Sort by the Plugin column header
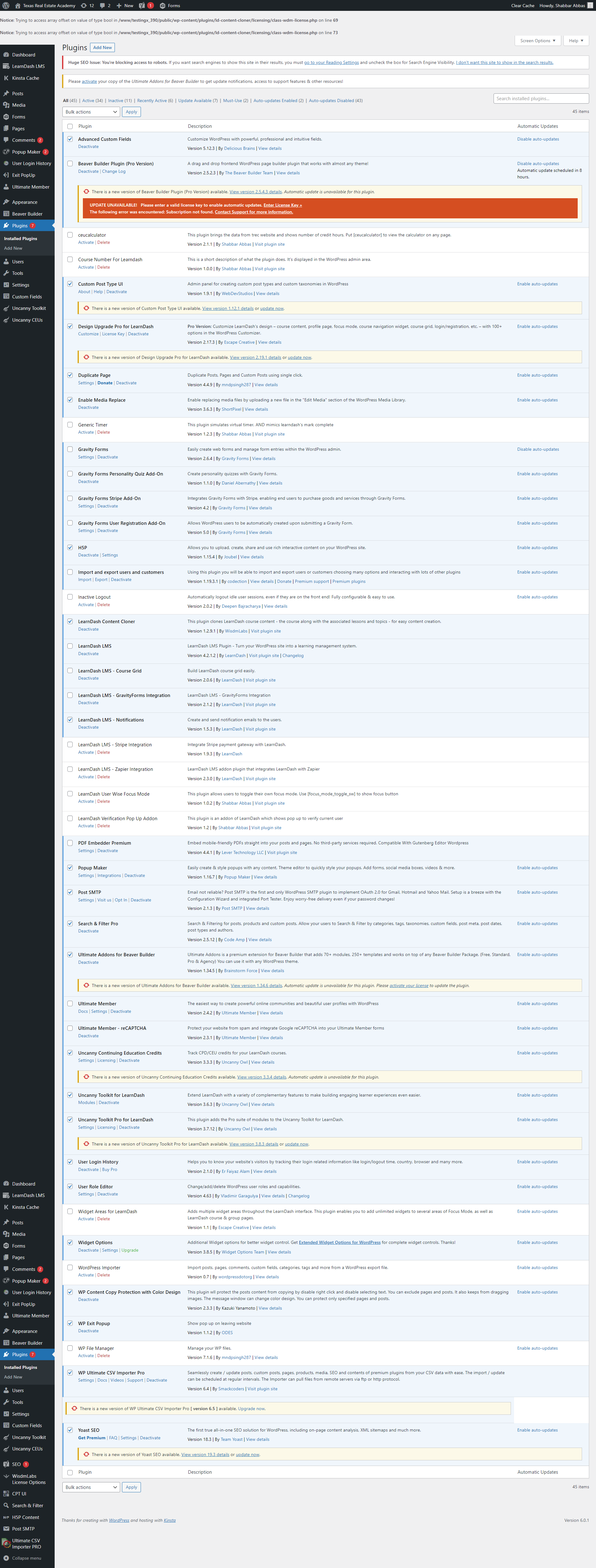Screen dimensions: 596x1568 (x=85, y=126)
